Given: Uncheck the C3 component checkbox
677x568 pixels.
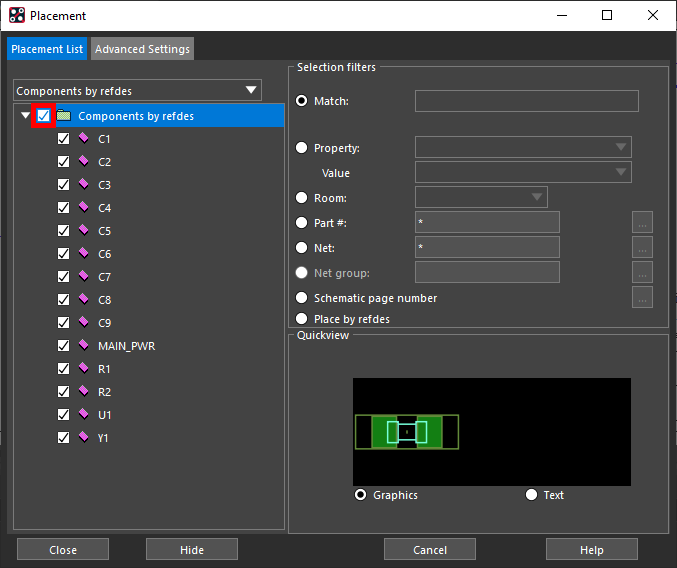Looking at the screenshot, I should point(63,184).
